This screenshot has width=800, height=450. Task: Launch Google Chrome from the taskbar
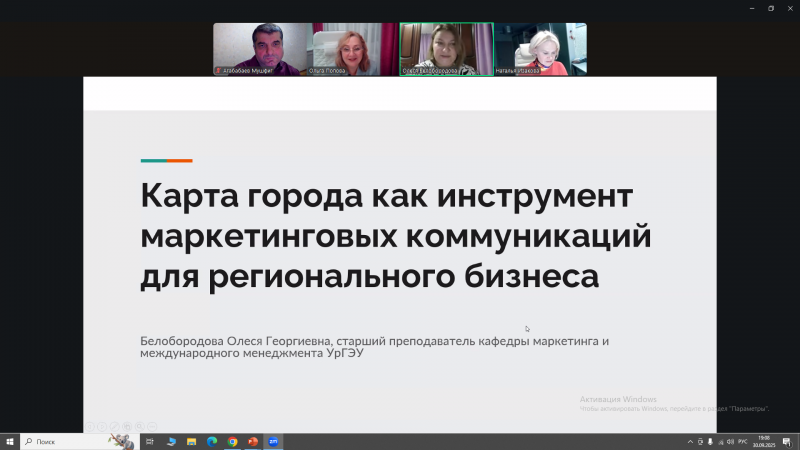pos(232,441)
